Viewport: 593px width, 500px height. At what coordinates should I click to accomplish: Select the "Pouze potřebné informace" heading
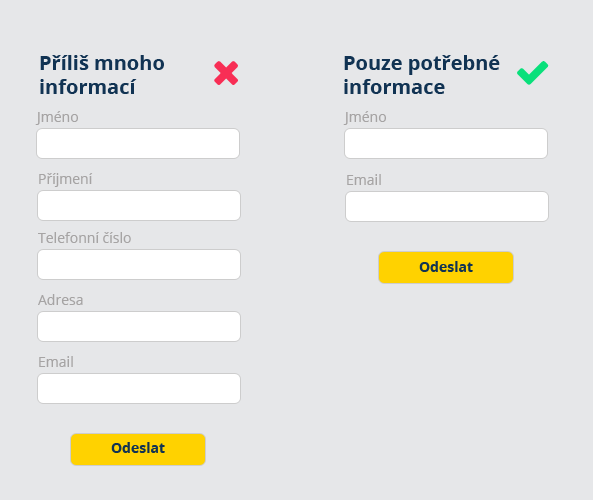click(421, 75)
